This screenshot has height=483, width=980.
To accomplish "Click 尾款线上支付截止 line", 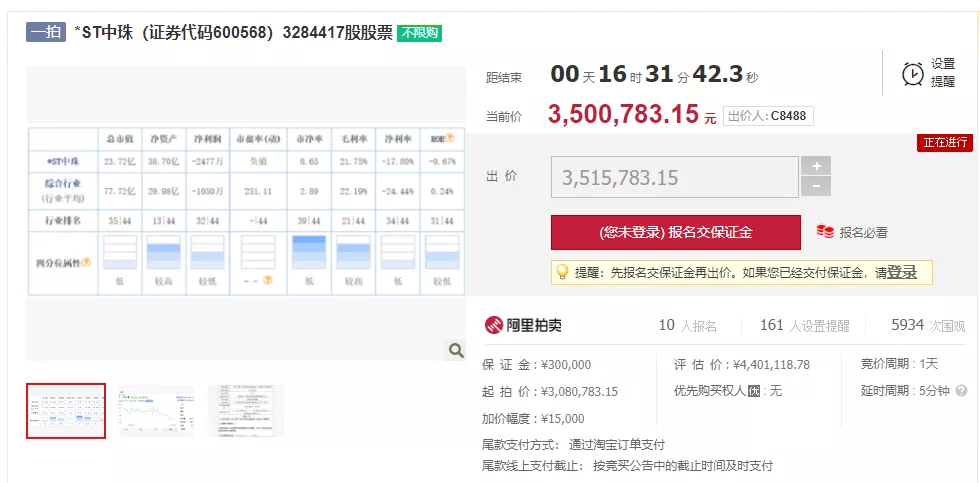I will point(628,466).
